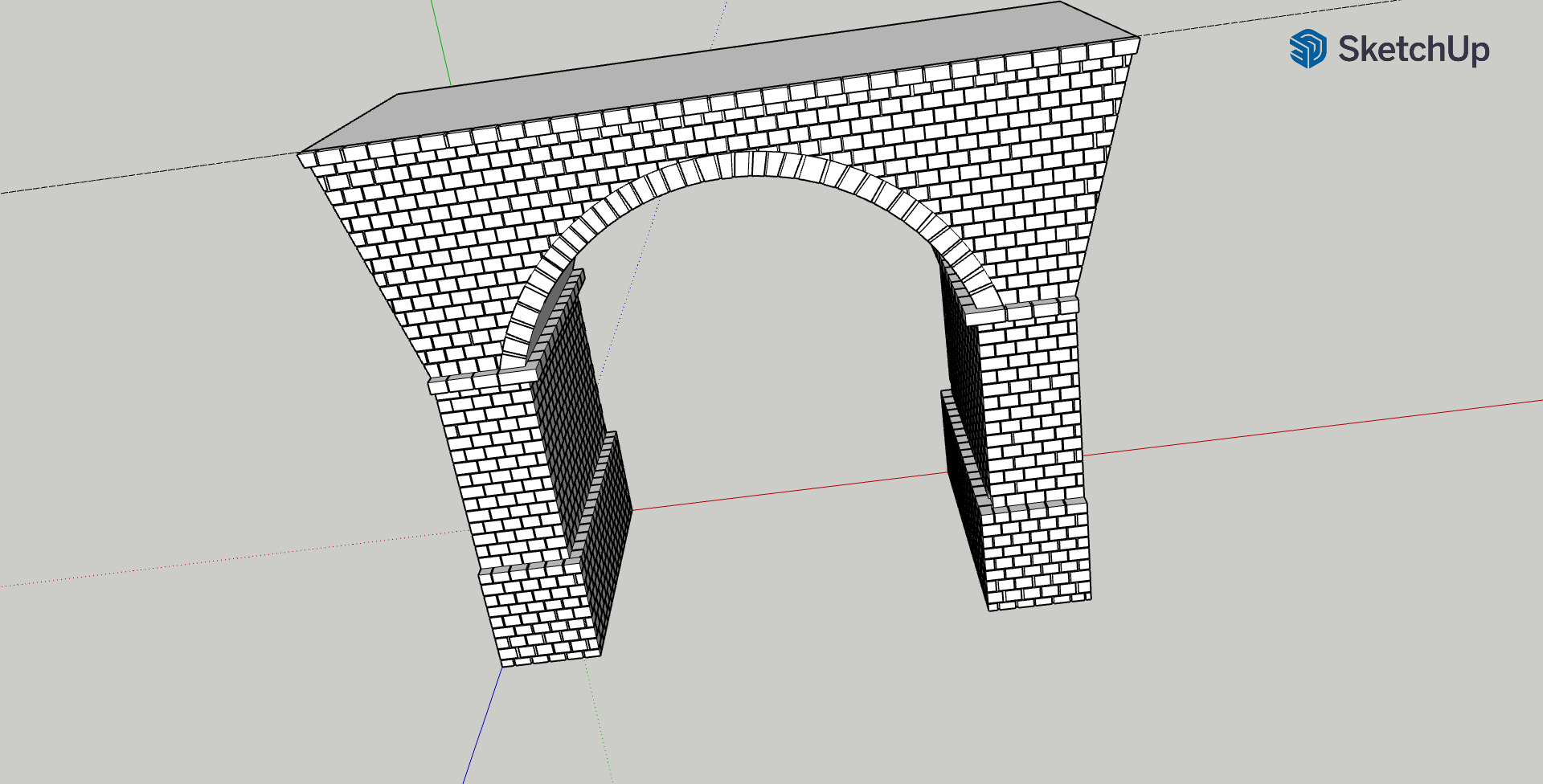Screen dimensions: 1543x784
Task: Click the SketchUp logo icon
Action: tap(1308, 49)
